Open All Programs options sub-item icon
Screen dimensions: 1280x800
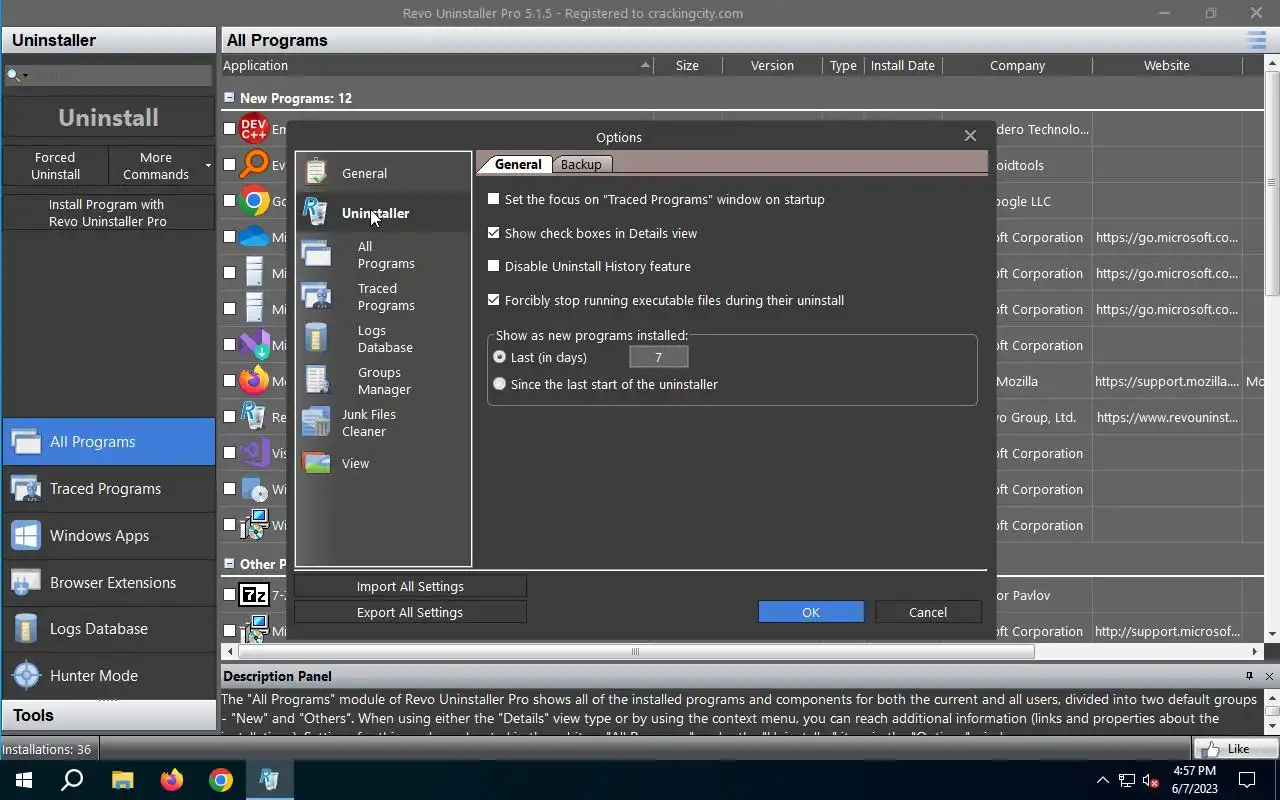(x=316, y=254)
